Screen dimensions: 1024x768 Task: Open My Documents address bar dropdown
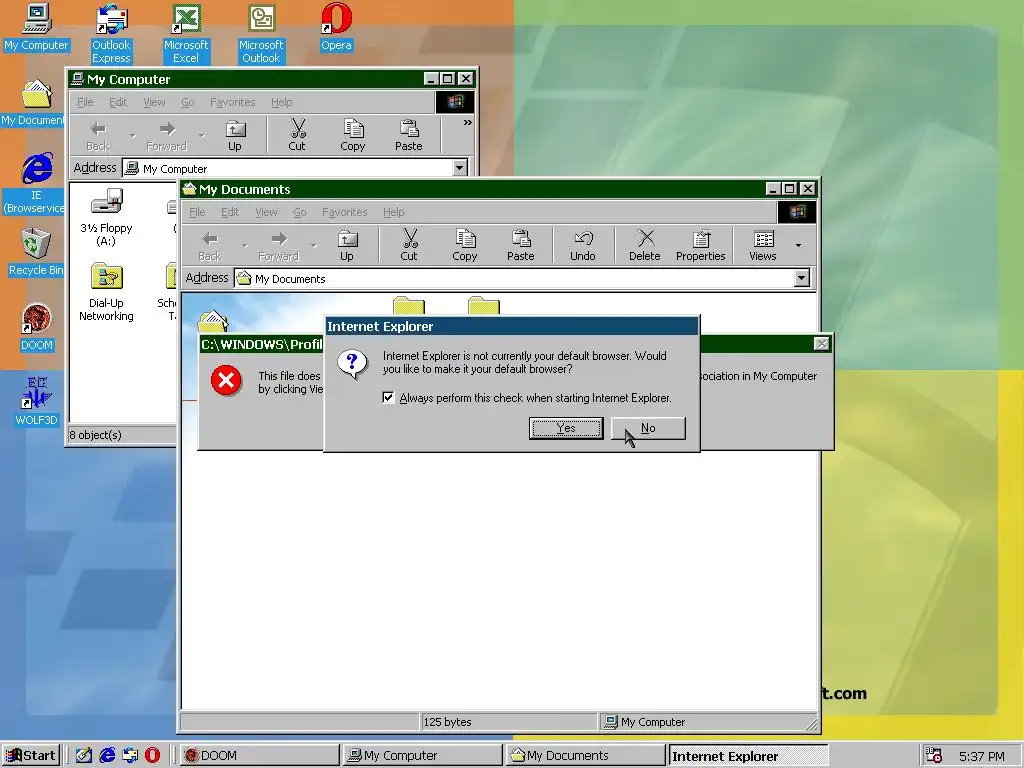click(801, 279)
